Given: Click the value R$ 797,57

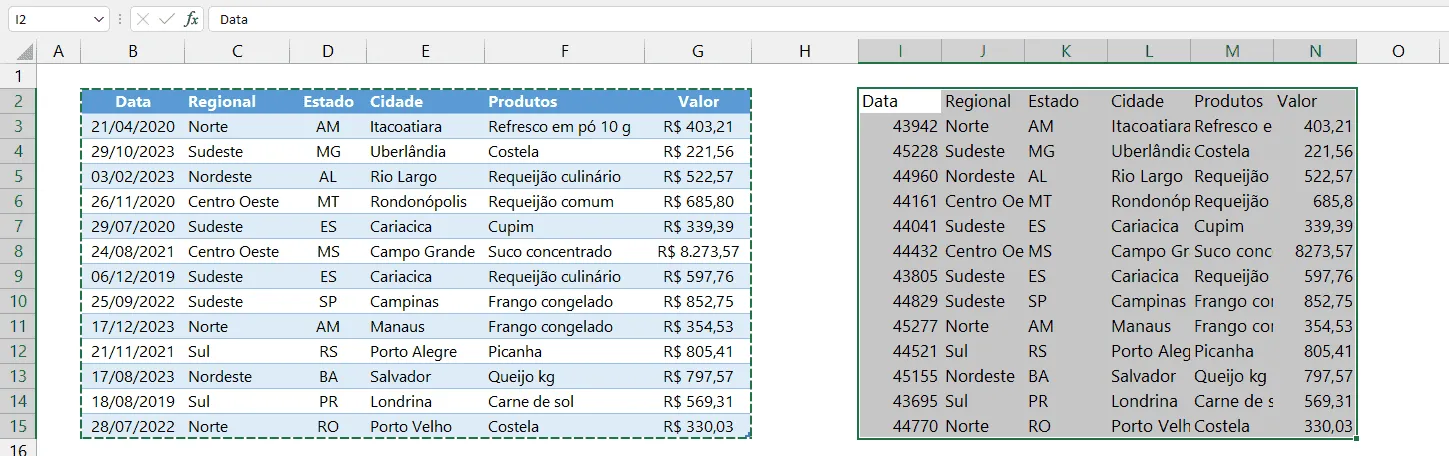Looking at the screenshot, I should tap(698, 376).
